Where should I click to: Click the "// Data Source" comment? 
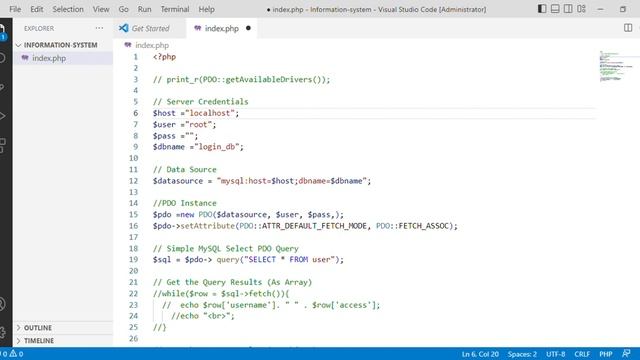point(184,169)
